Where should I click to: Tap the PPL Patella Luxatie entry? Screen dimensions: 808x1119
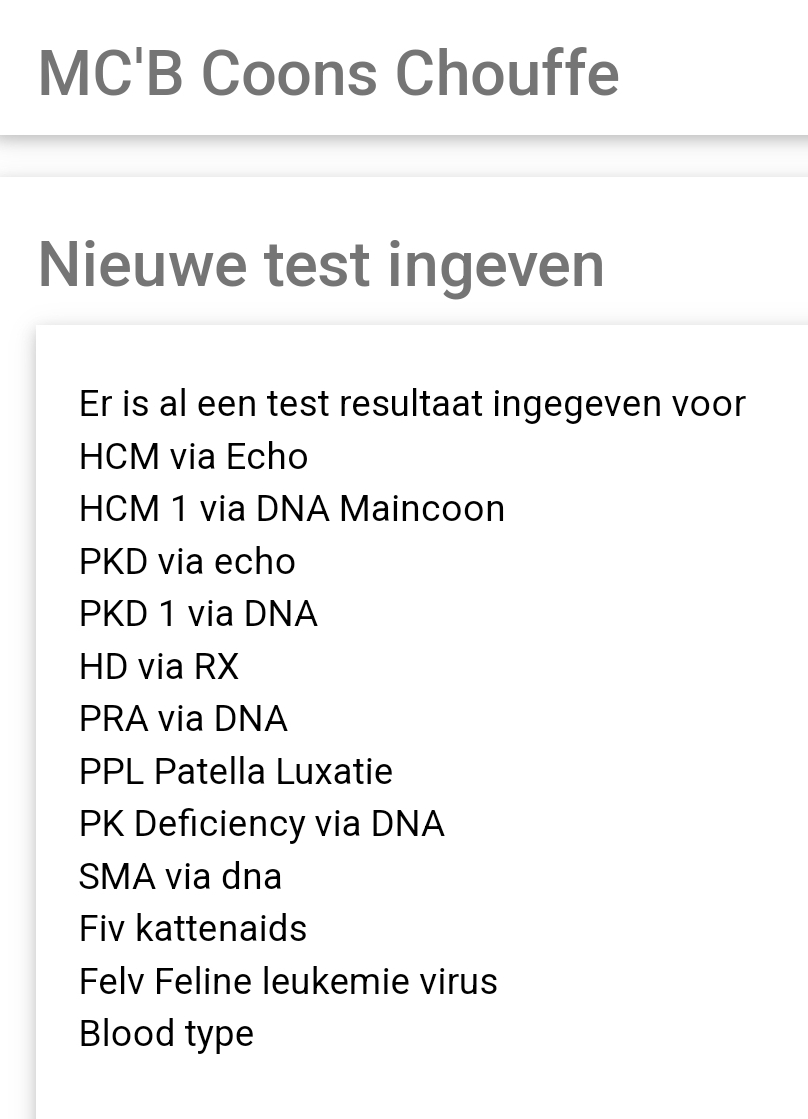(236, 772)
